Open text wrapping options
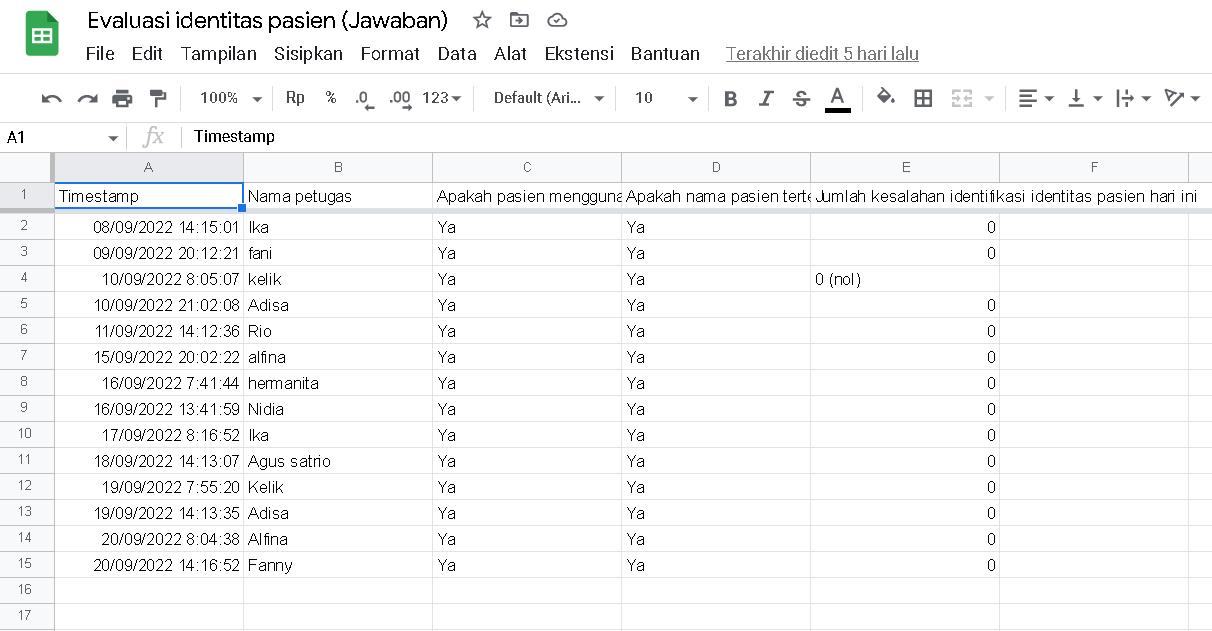 1133,98
